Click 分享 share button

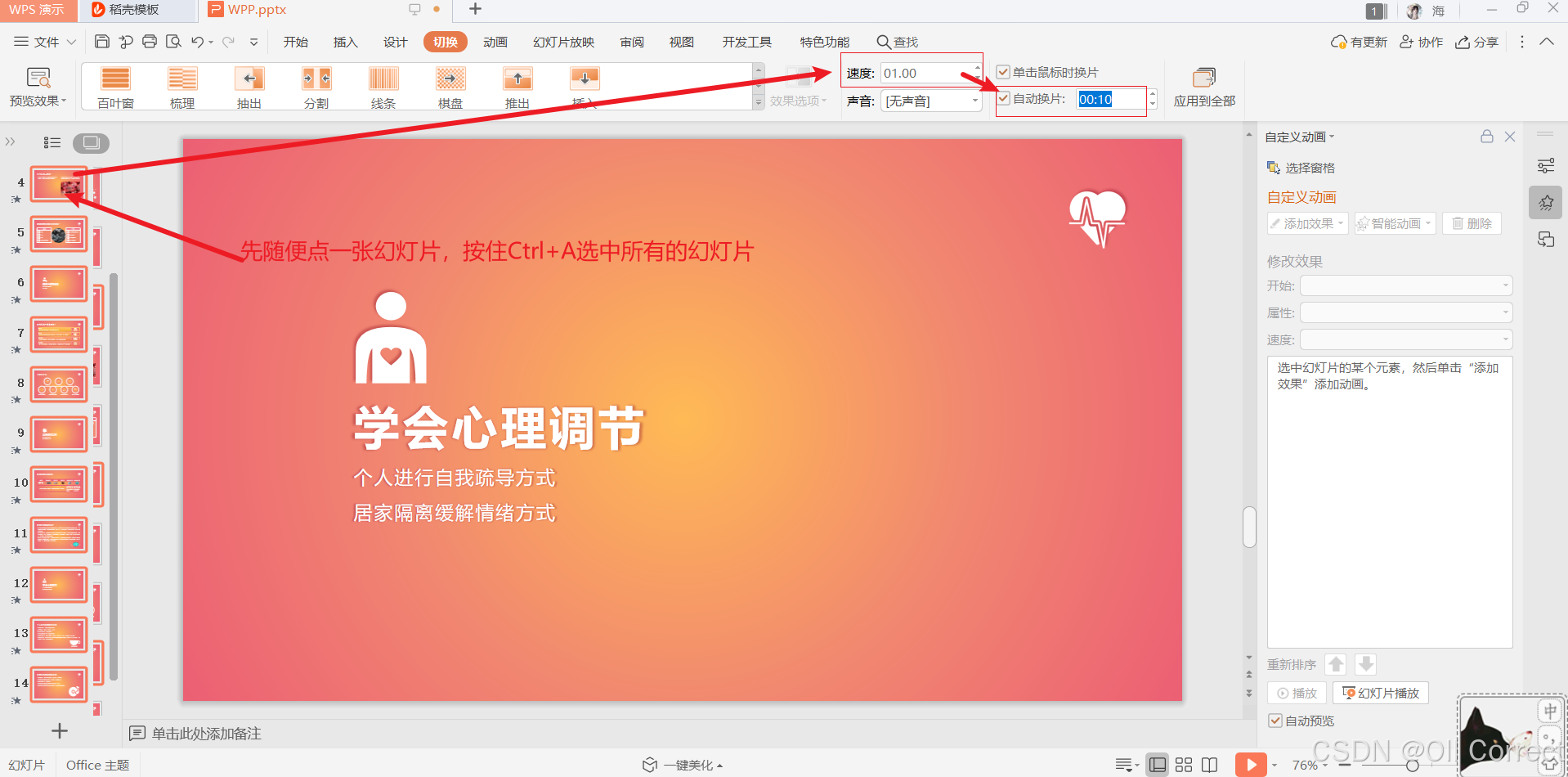(x=1476, y=42)
